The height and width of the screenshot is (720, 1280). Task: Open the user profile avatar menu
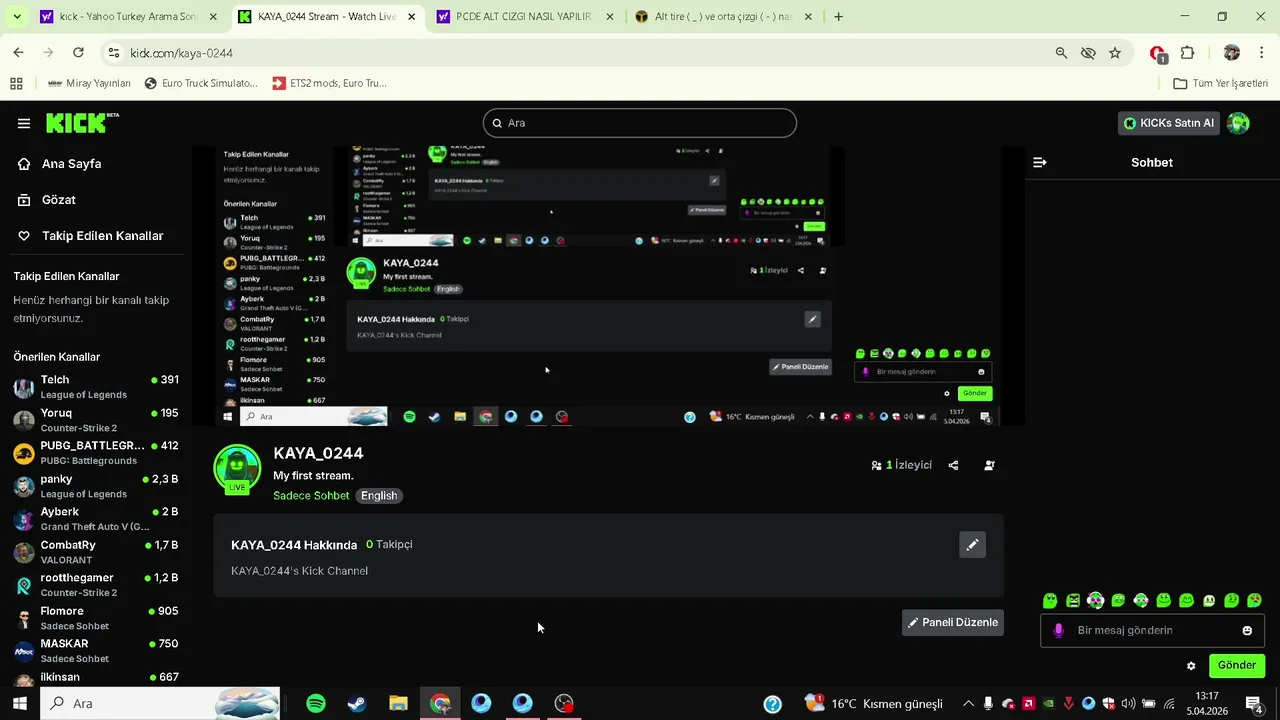(1238, 123)
